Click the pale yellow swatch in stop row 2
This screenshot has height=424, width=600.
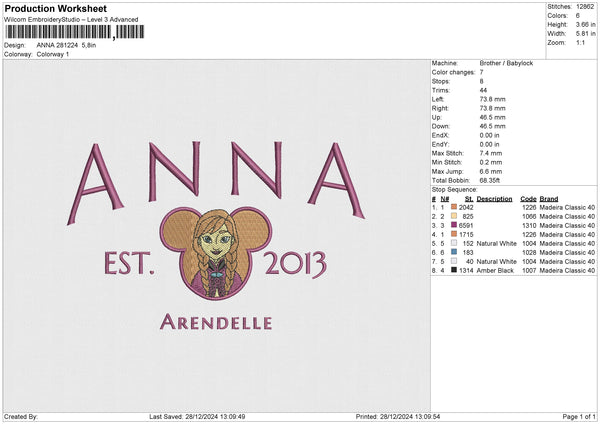point(454,216)
